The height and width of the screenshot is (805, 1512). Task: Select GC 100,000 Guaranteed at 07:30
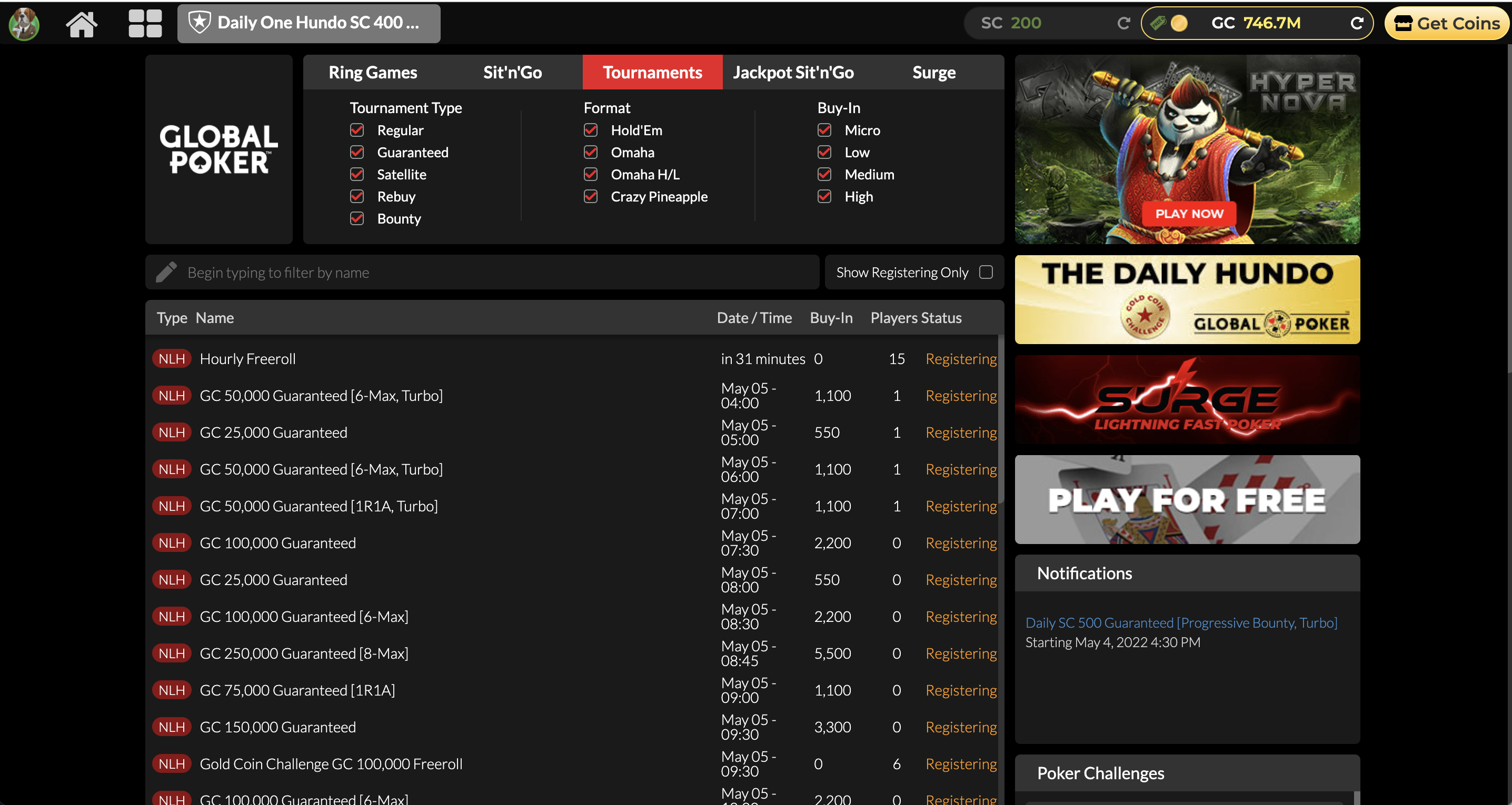click(572, 543)
